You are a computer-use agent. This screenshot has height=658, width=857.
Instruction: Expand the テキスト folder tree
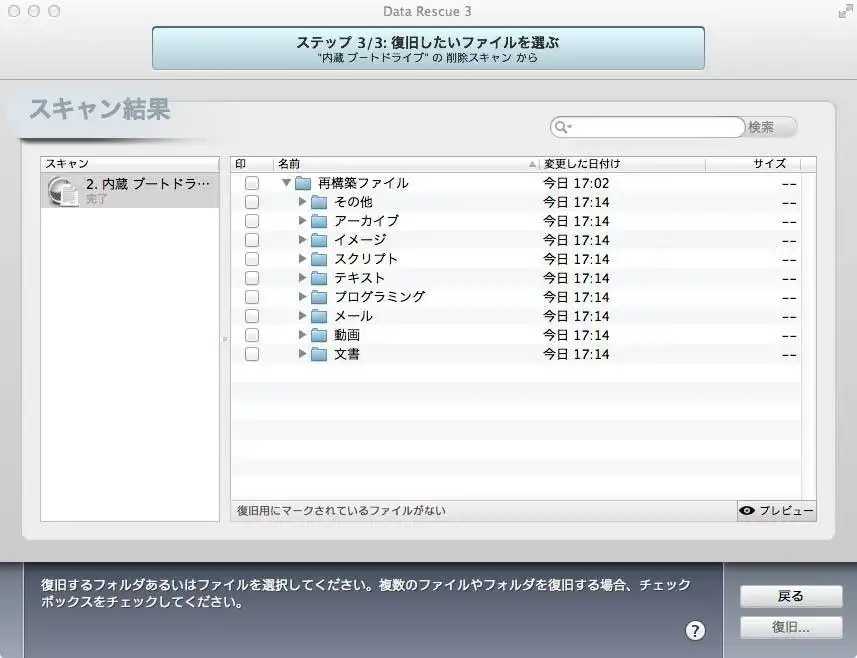302,278
